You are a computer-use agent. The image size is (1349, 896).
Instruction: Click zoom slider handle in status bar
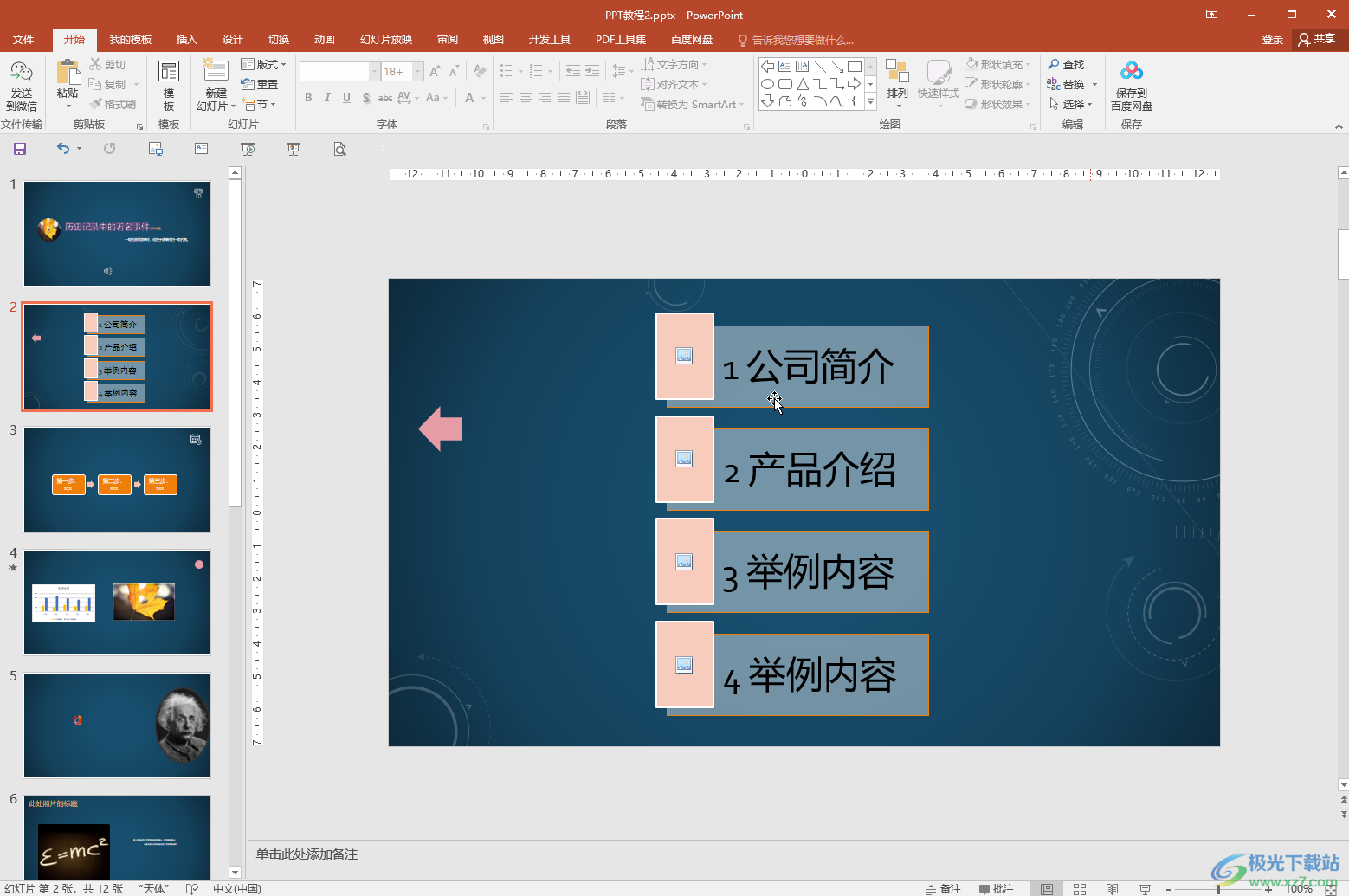point(1218,889)
